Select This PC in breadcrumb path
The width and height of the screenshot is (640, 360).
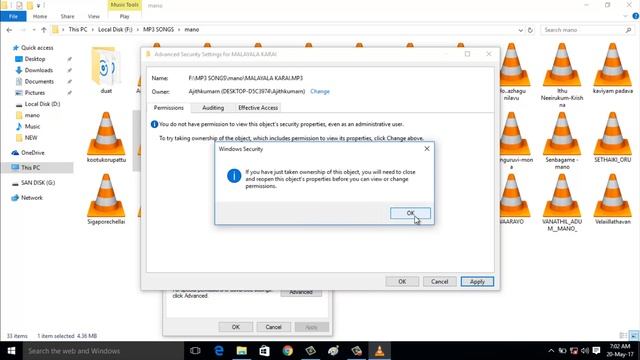78,29
